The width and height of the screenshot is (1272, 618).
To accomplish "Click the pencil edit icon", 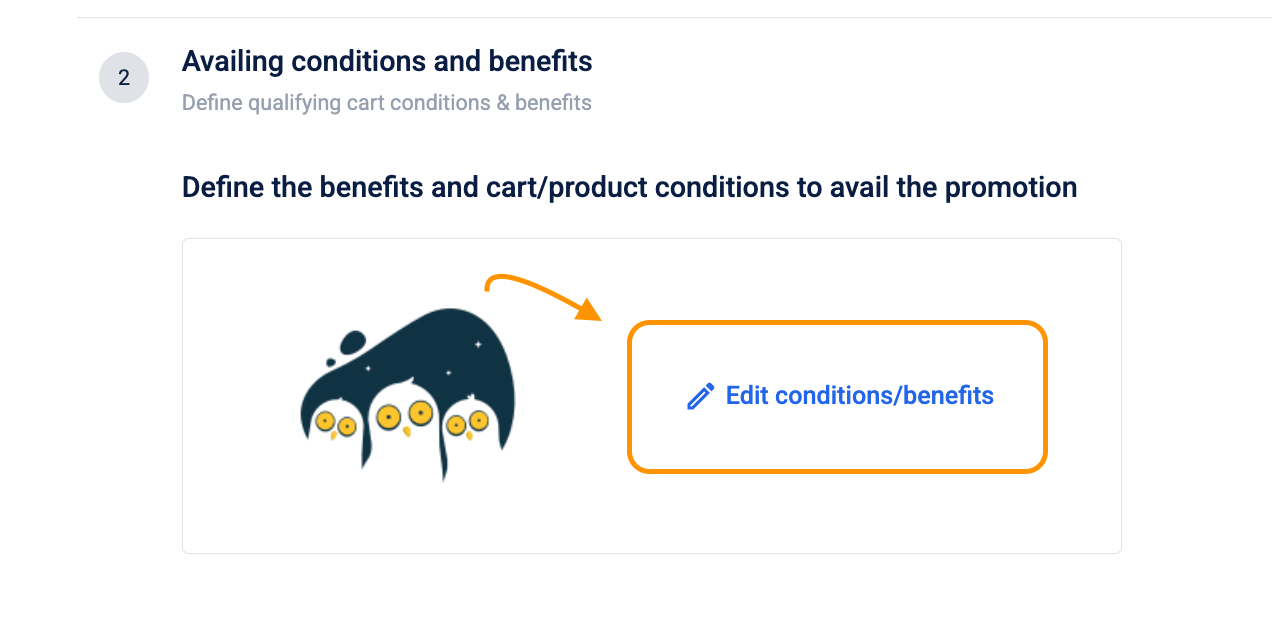I will coord(700,397).
